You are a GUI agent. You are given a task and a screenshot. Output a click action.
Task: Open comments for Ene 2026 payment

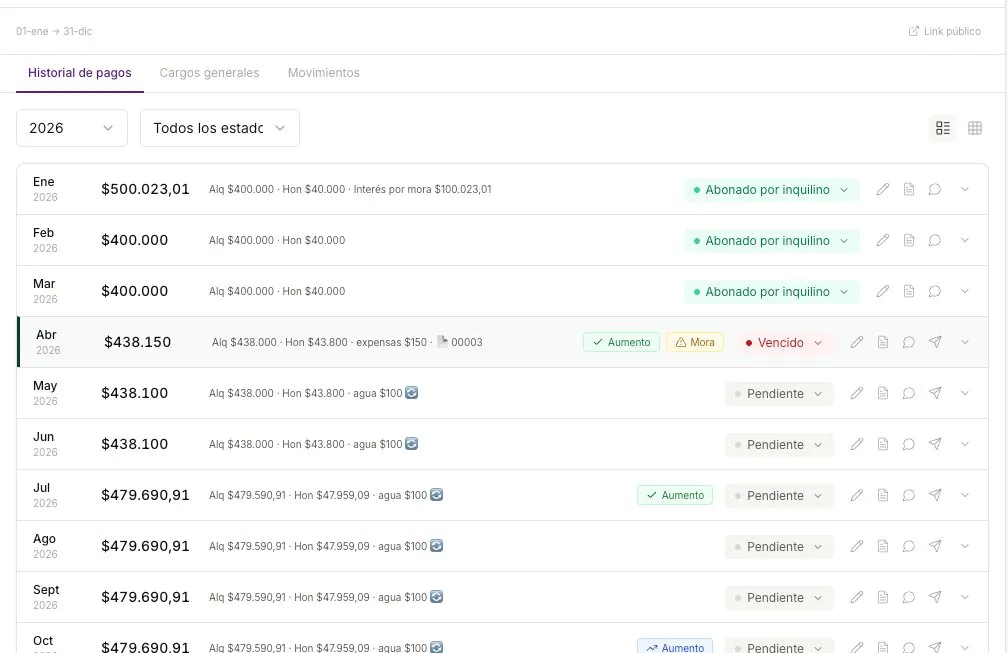[x=935, y=189]
